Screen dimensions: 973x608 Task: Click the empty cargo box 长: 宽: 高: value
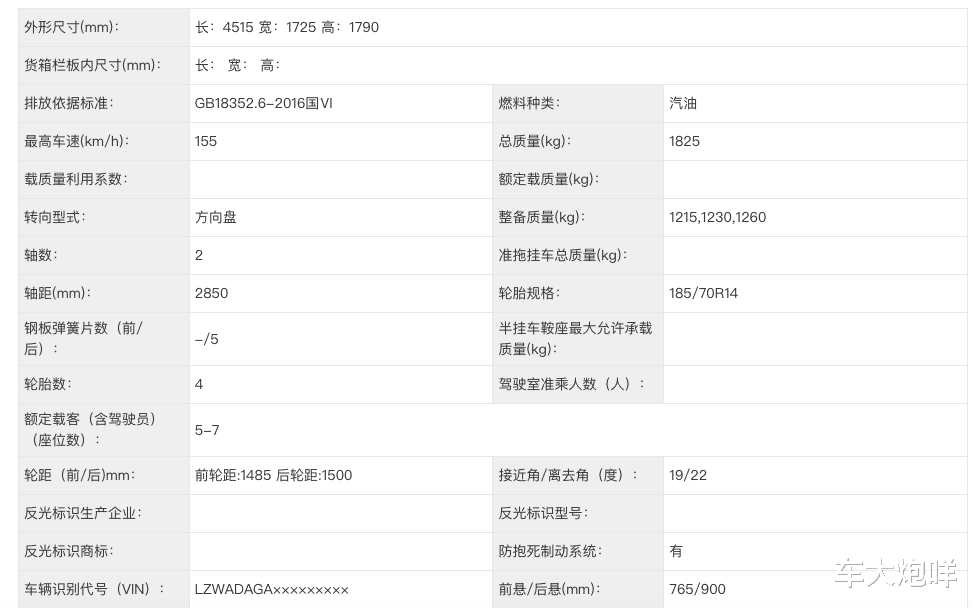[x=238, y=65]
